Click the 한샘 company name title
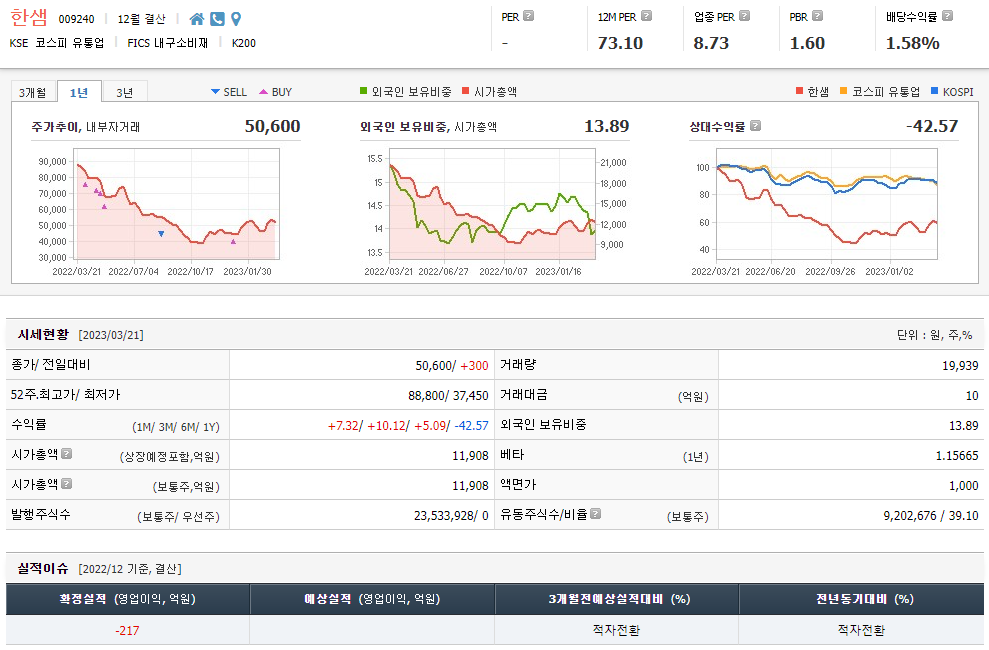This screenshot has width=989, height=650. pos(28,18)
